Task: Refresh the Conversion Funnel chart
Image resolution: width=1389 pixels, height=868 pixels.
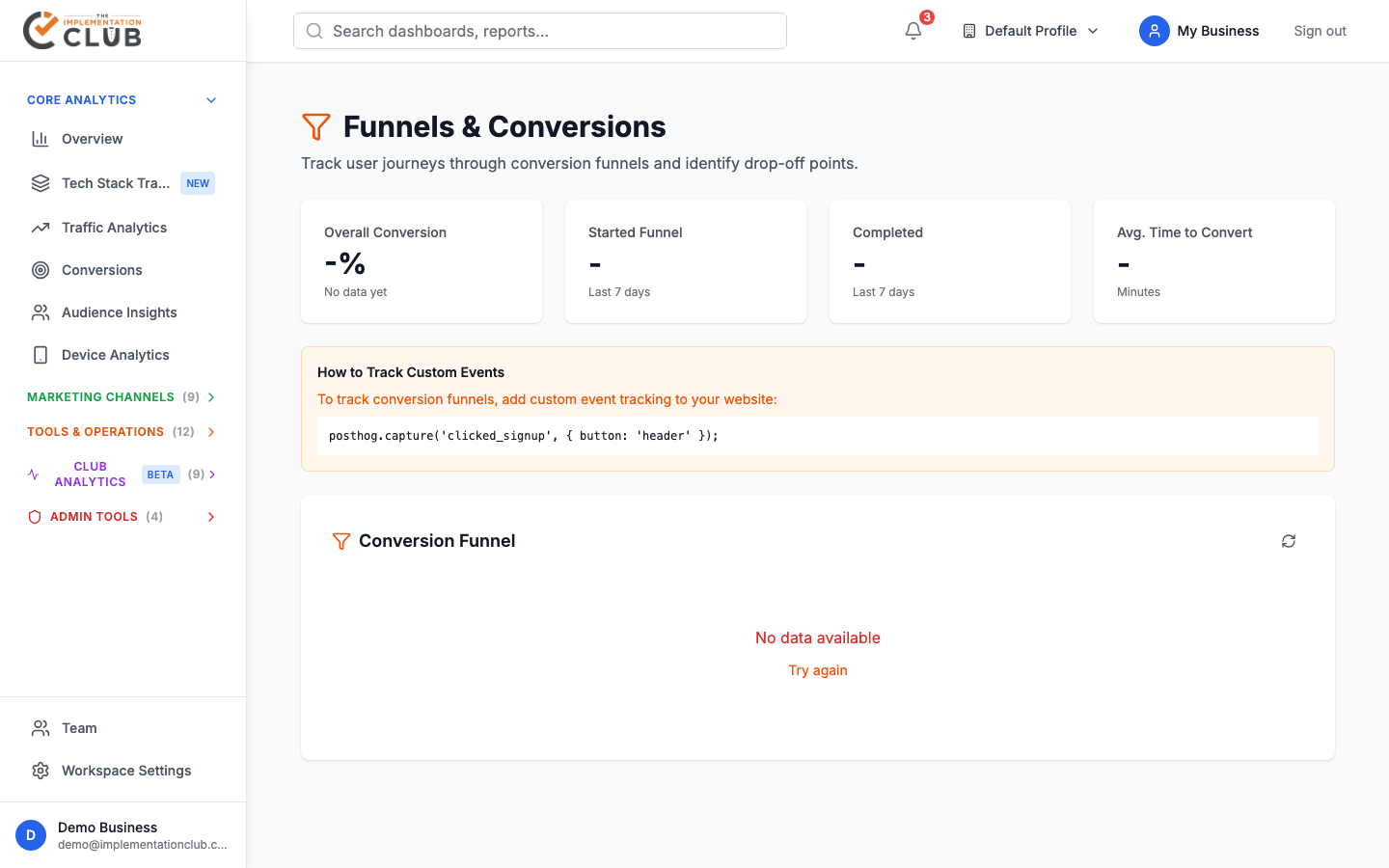Action: click(1289, 541)
